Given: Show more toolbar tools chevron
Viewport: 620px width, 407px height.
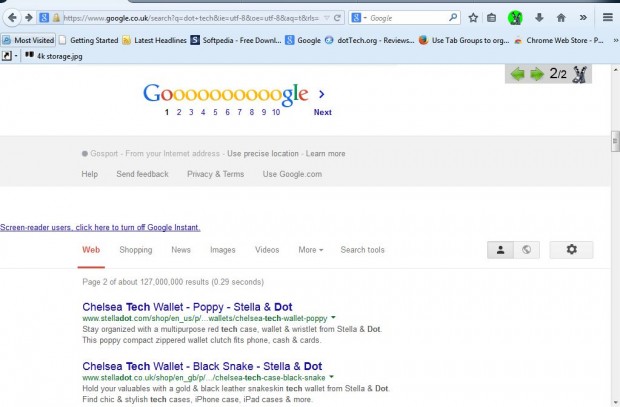Looking at the screenshot, I should coord(583,18).
